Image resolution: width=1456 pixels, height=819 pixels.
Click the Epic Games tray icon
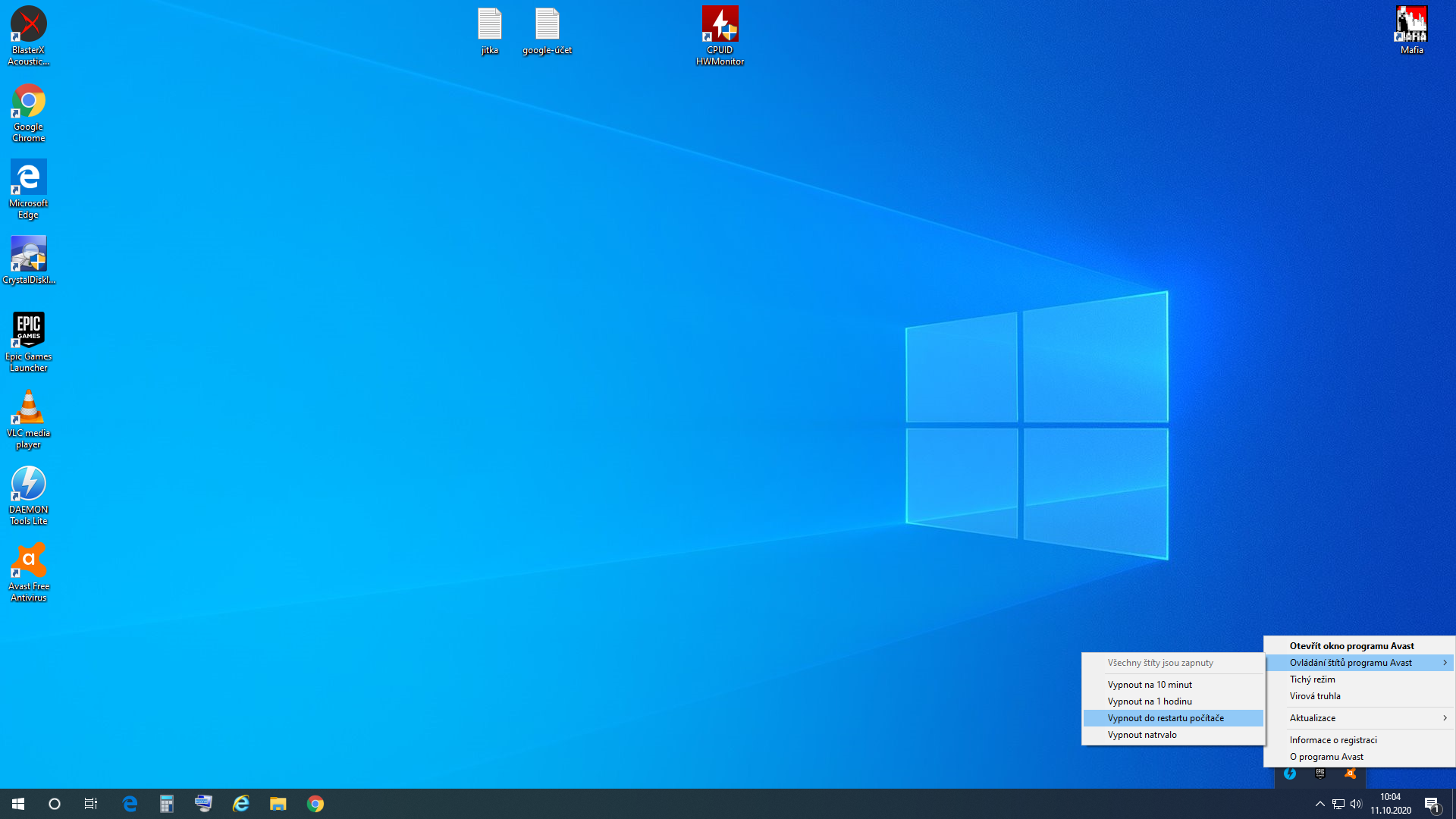coord(1320,773)
